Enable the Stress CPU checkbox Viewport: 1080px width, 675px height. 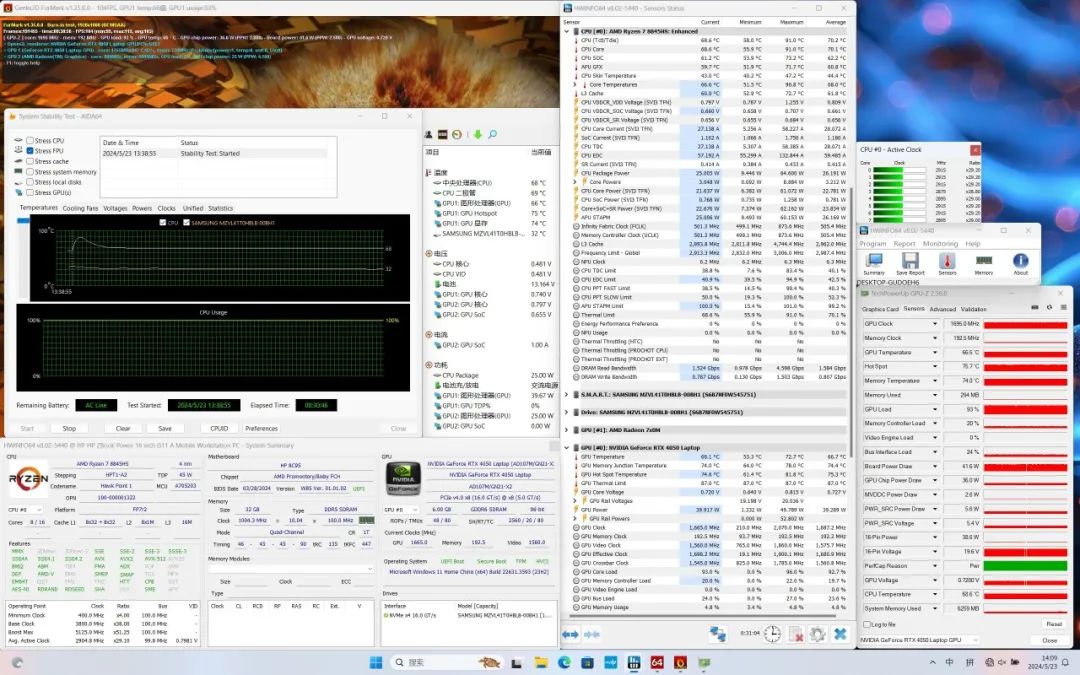30,141
